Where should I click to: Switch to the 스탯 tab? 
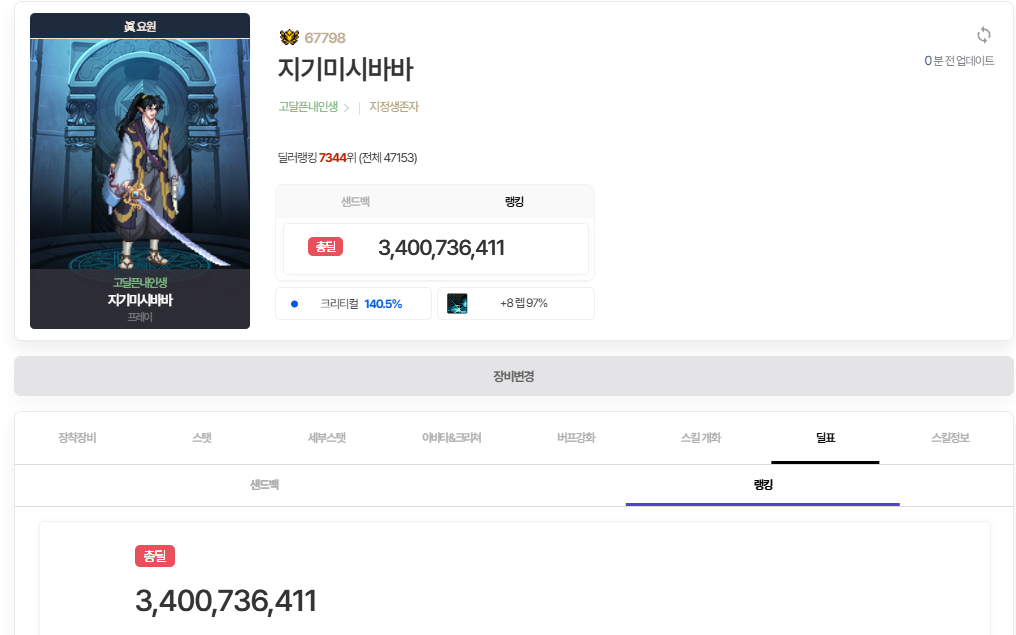pos(202,438)
